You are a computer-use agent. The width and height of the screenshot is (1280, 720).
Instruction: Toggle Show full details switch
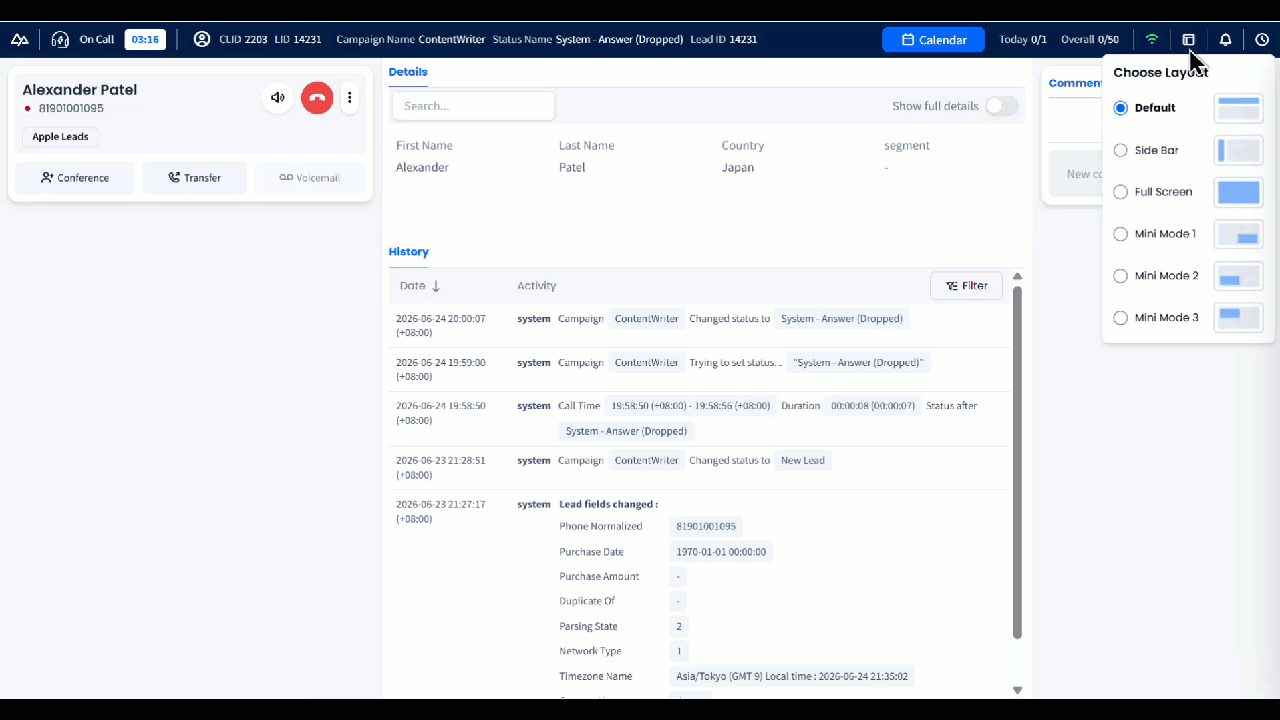pyautogui.click(x=1001, y=106)
